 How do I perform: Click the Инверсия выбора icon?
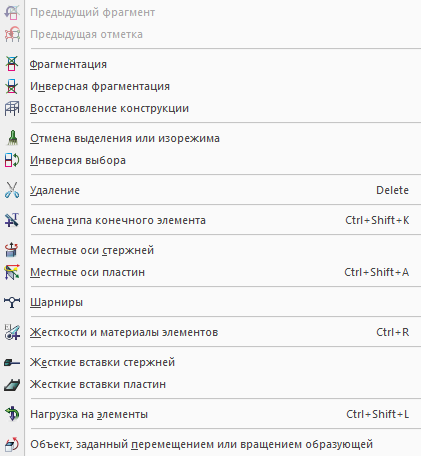[x=12, y=160]
